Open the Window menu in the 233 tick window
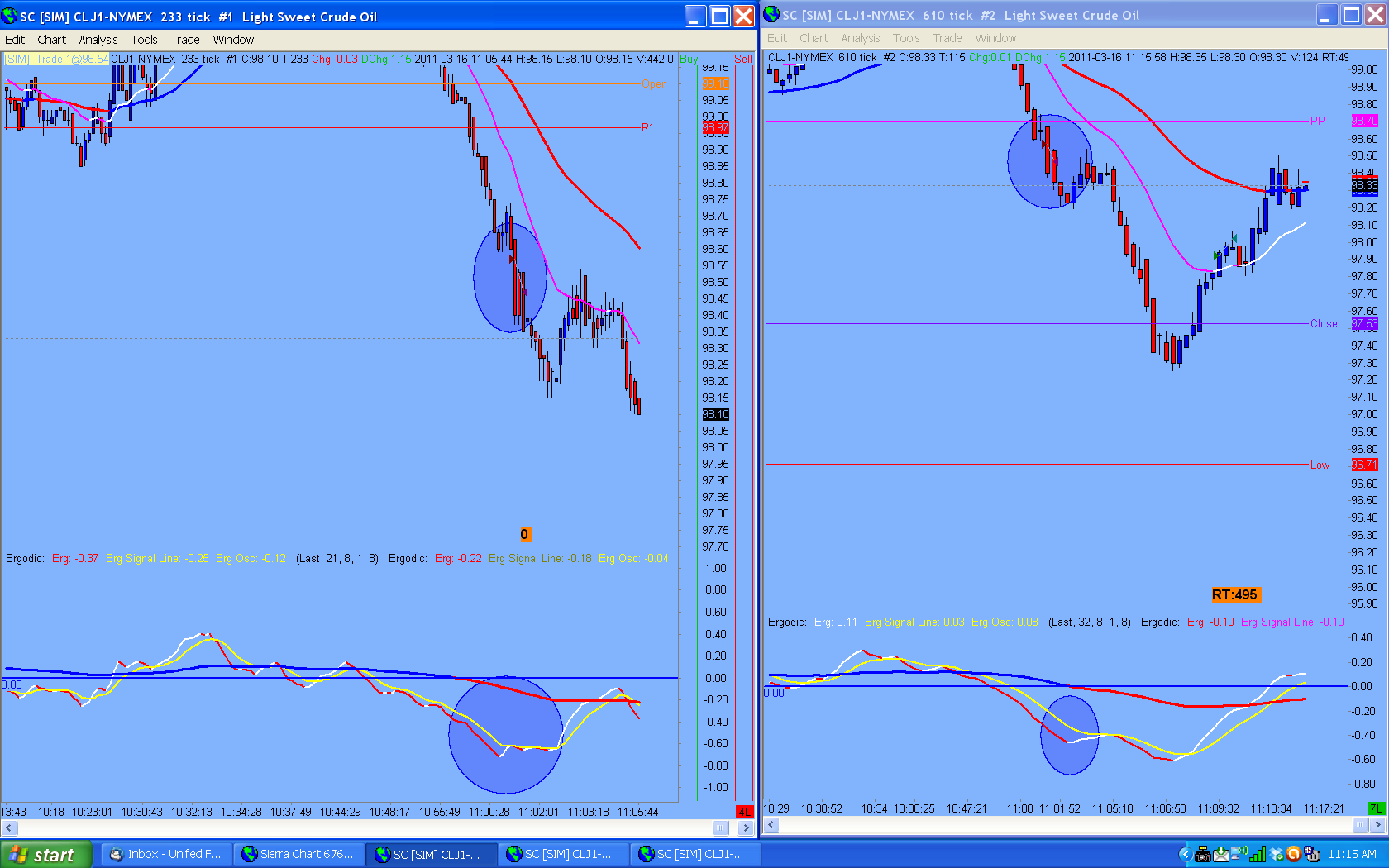Screen dimensions: 1389x868 pos(233,40)
